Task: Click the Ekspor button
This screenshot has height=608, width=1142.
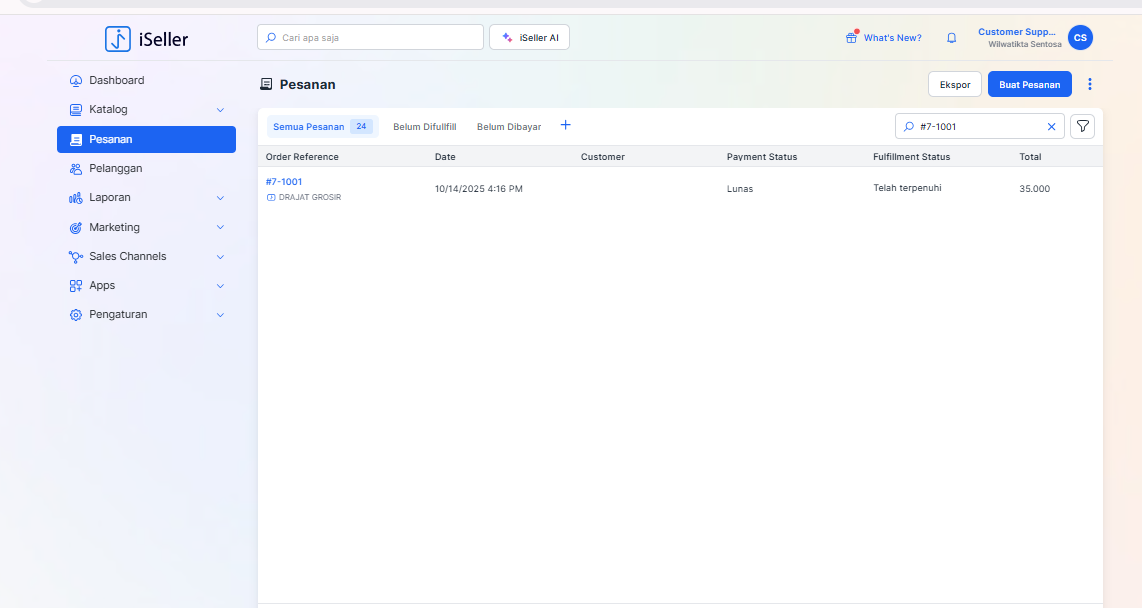Action: coord(954,85)
